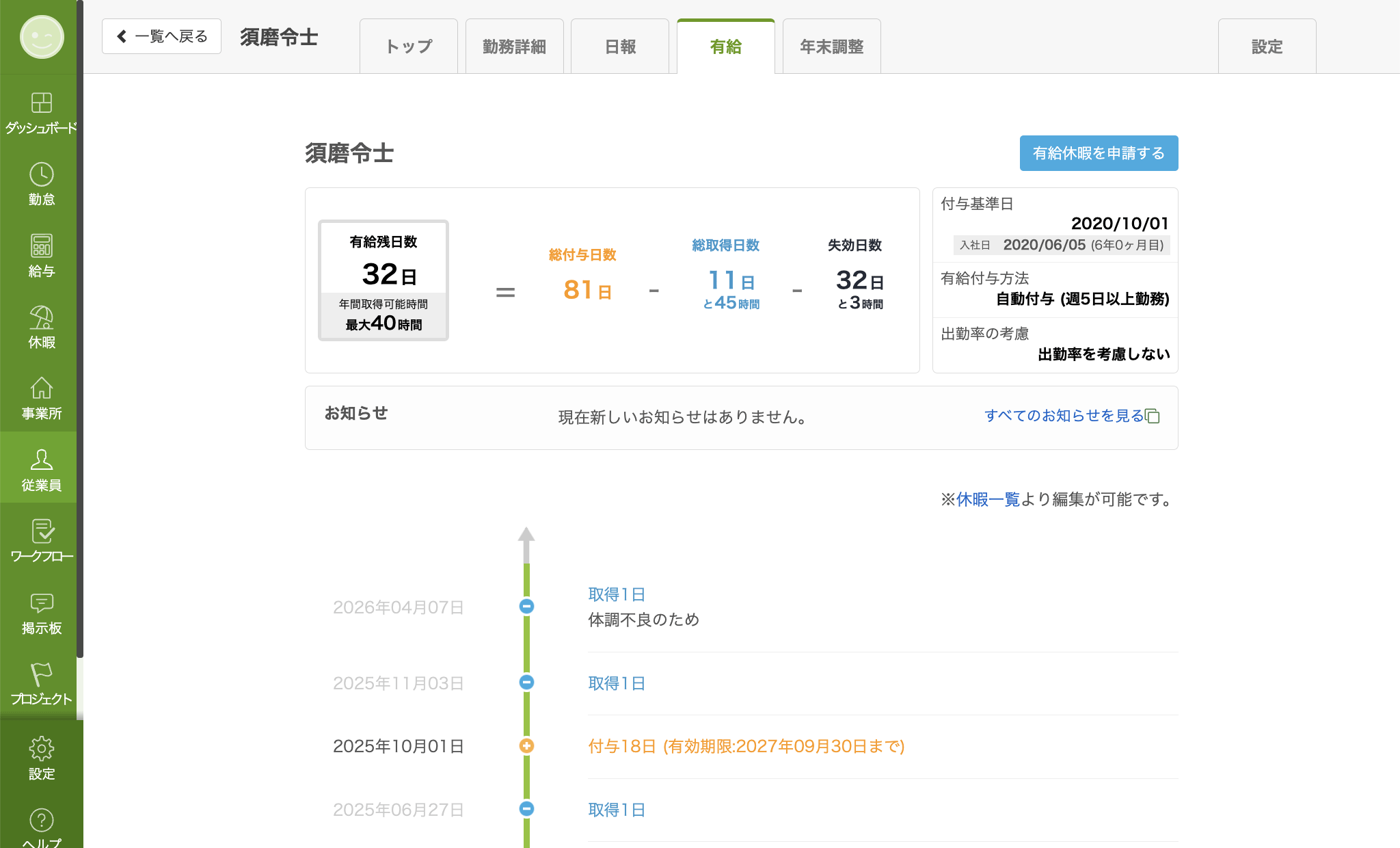The image size is (1400, 848).
Task: Go back with 一覧へ戻る button
Action: point(161,36)
